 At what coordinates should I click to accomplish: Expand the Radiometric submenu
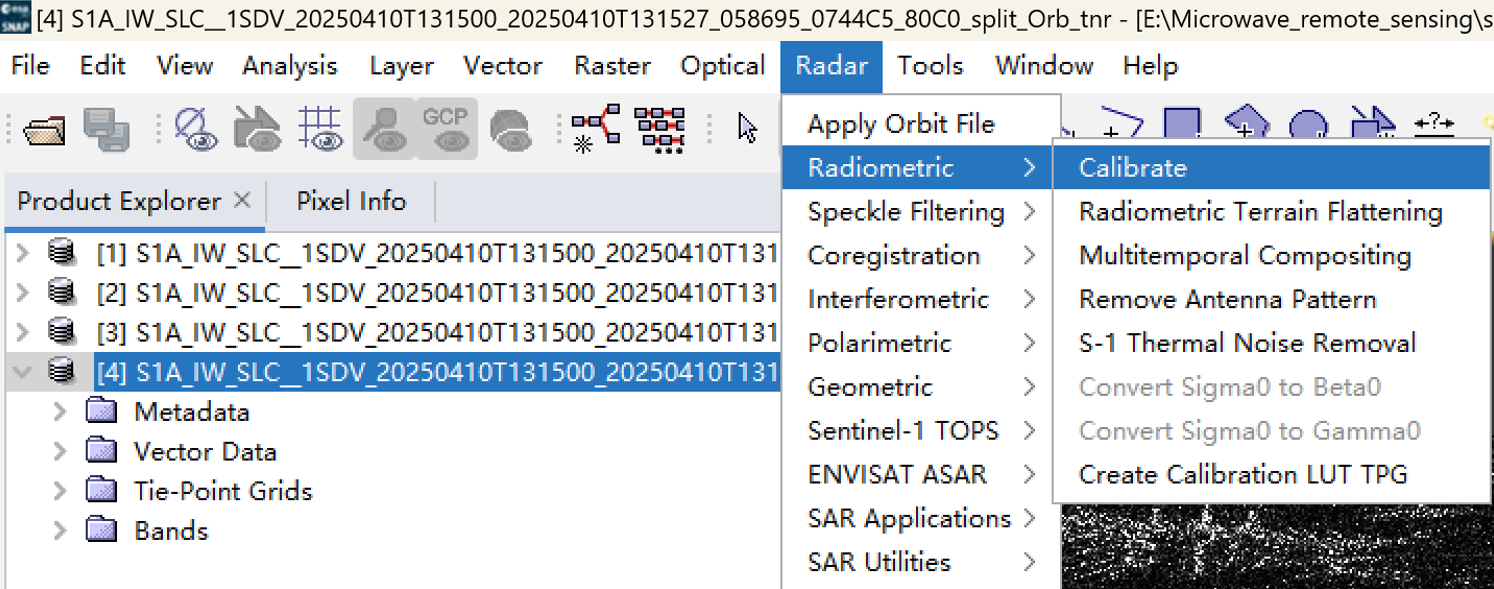pyautogui.click(x=917, y=168)
